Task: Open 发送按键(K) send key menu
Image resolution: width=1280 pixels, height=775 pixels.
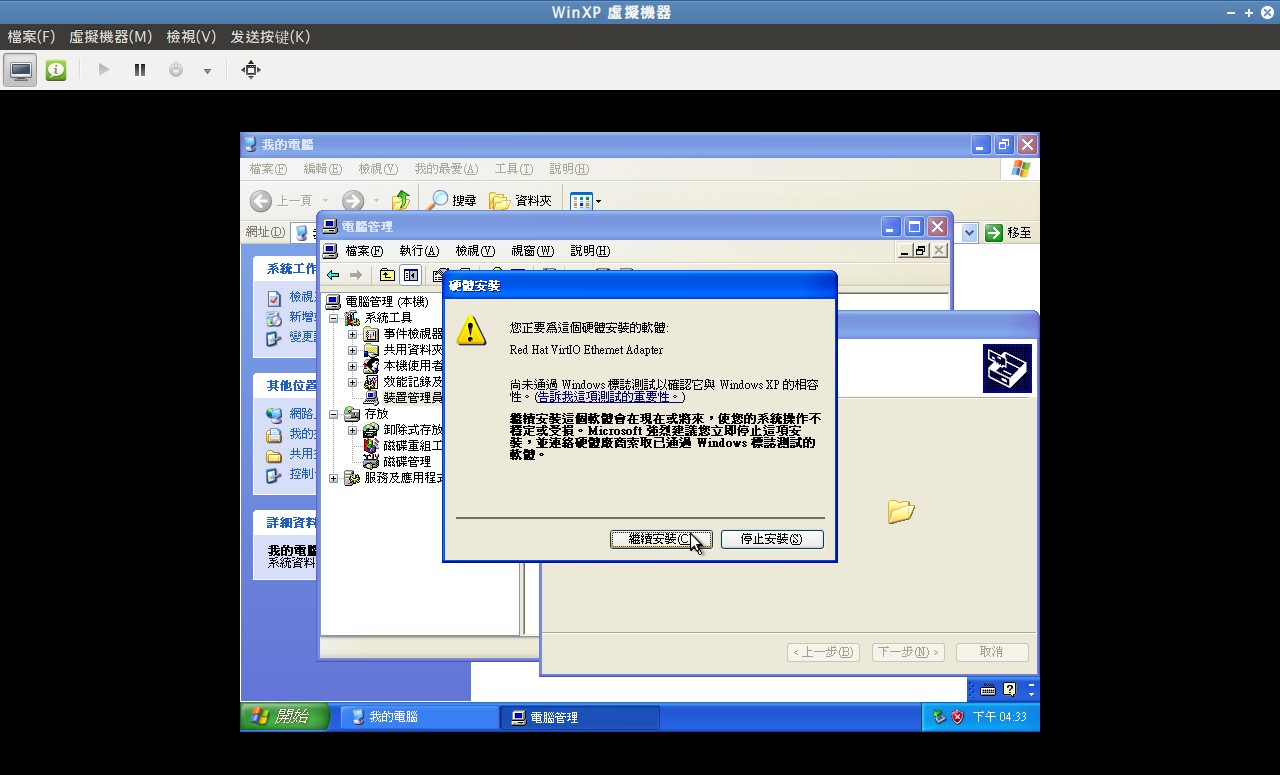Action: click(x=270, y=37)
